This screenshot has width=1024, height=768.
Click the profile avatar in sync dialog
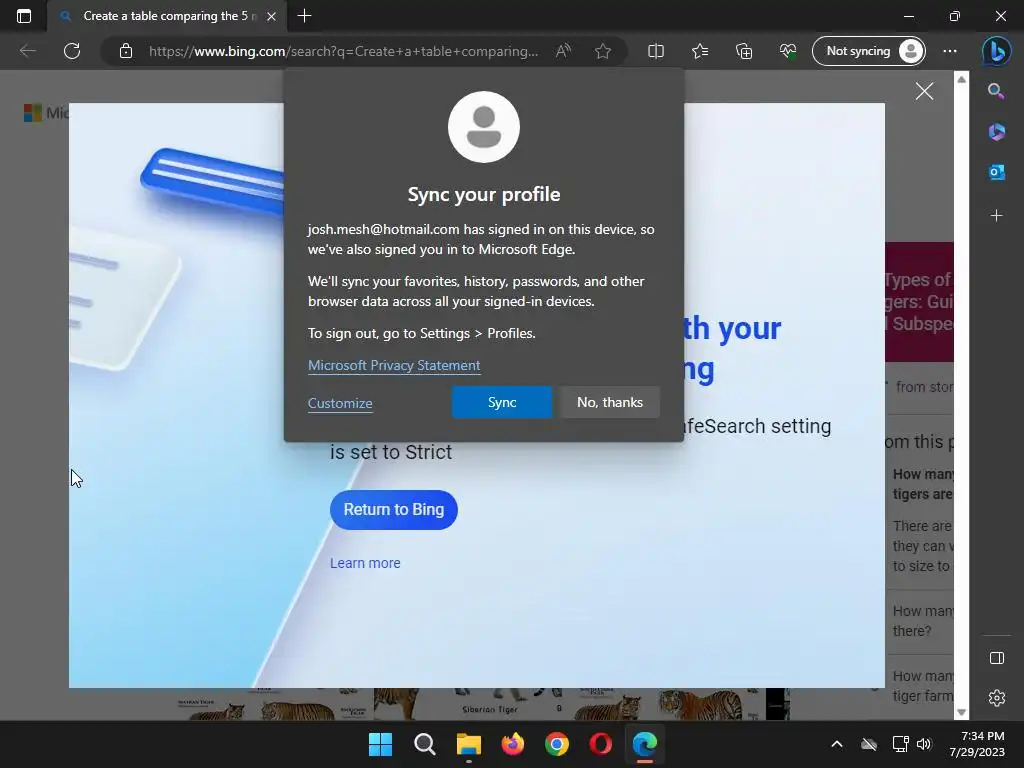tap(484, 127)
